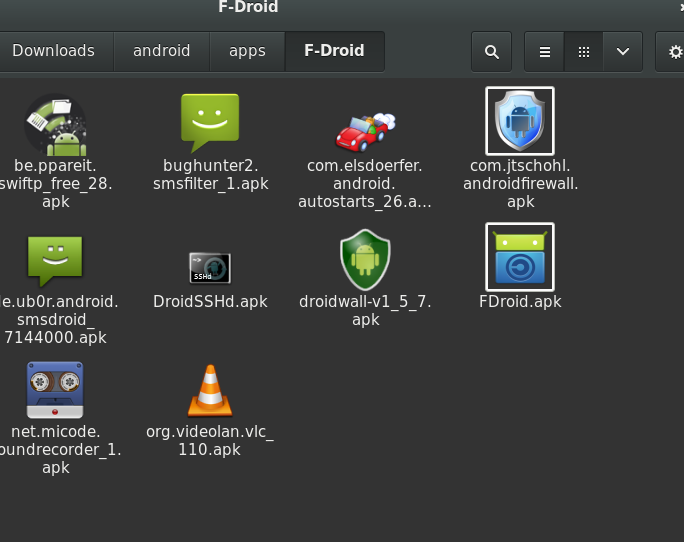Image resolution: width=684 pixels, height=542 pixels.
Task: Click the FDroid.apk file name
Action: pyautogui.click(x=520, y=302)
